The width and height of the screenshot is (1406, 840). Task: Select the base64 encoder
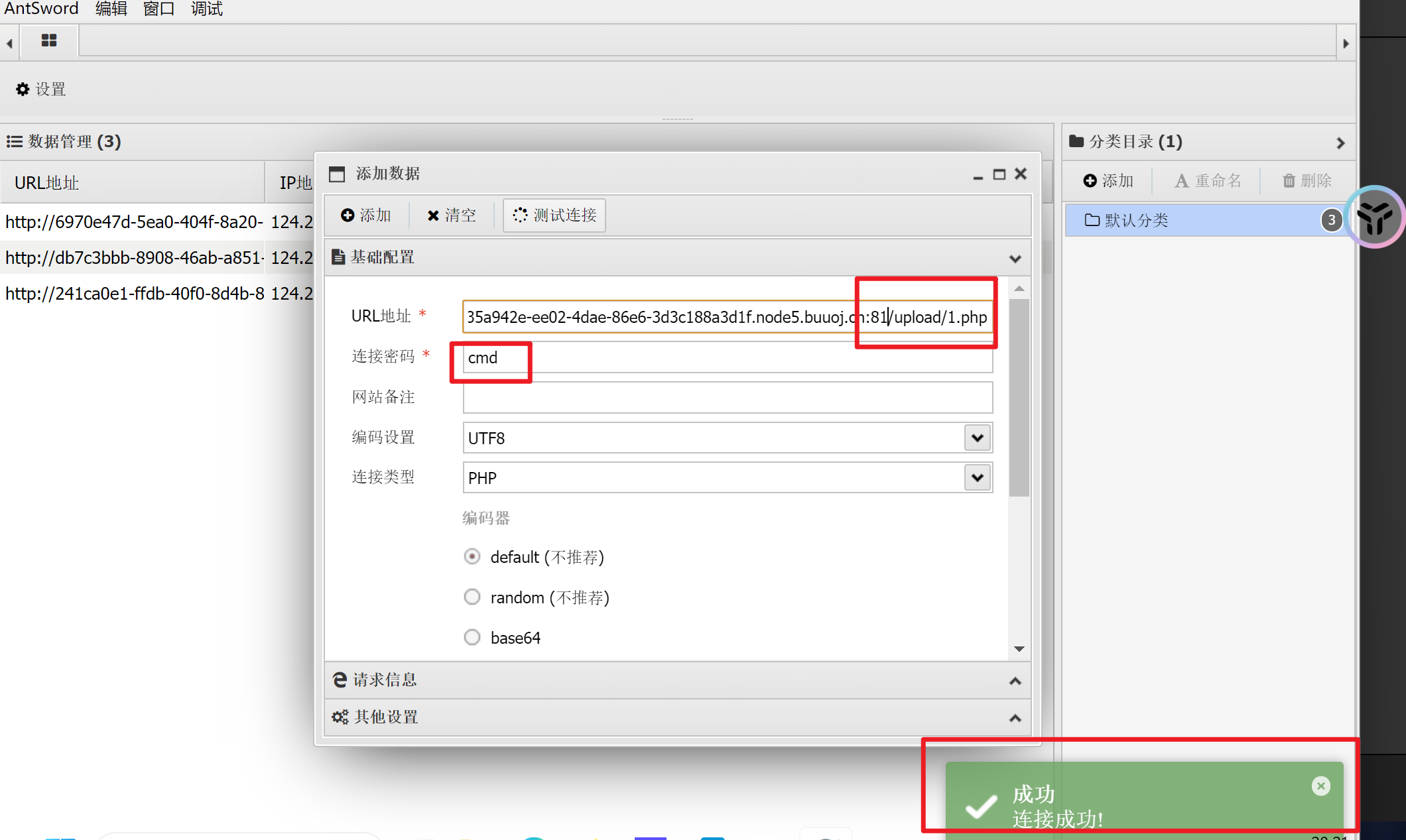[472, 637]
